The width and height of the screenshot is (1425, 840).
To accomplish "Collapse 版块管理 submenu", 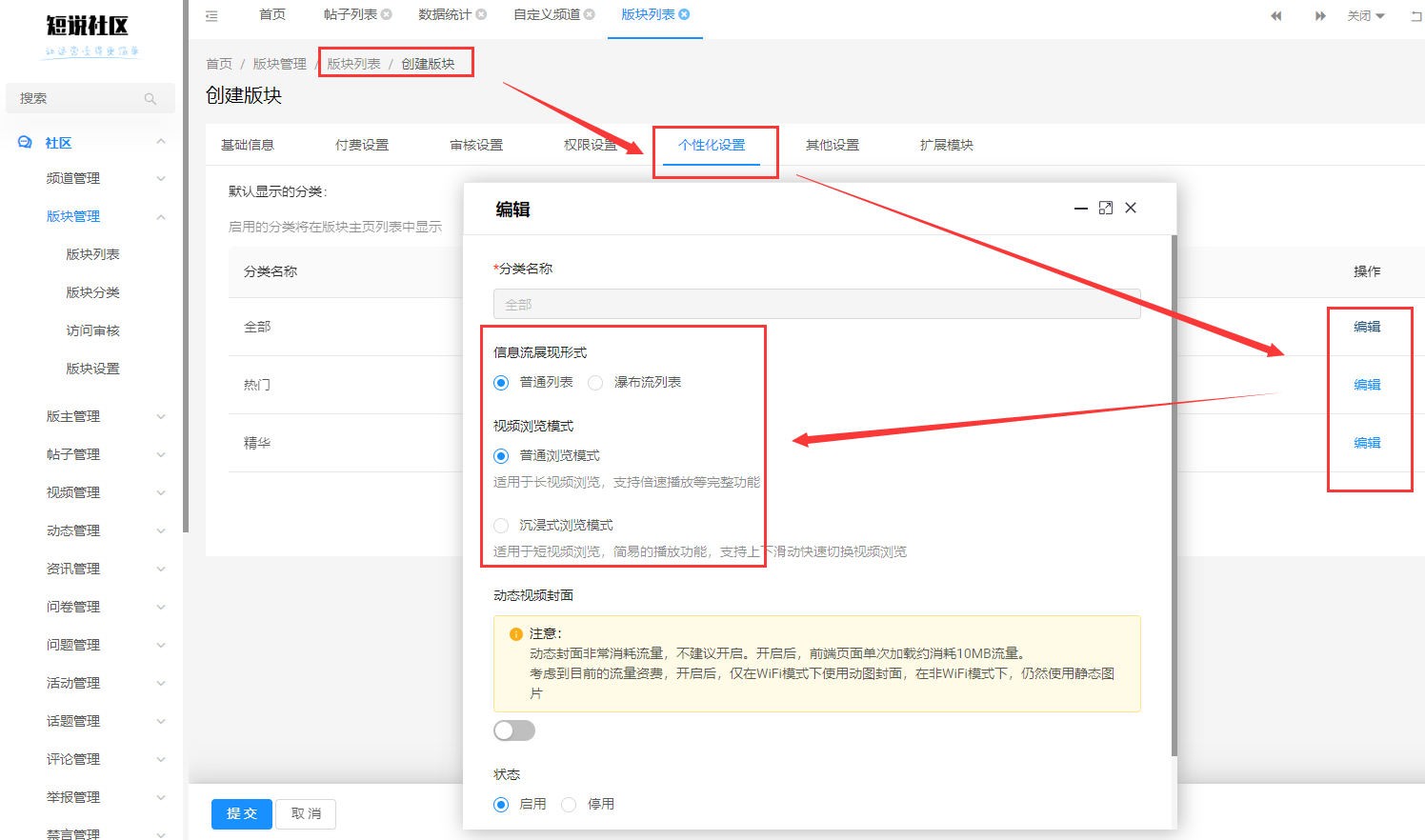I will click(161, 216).
